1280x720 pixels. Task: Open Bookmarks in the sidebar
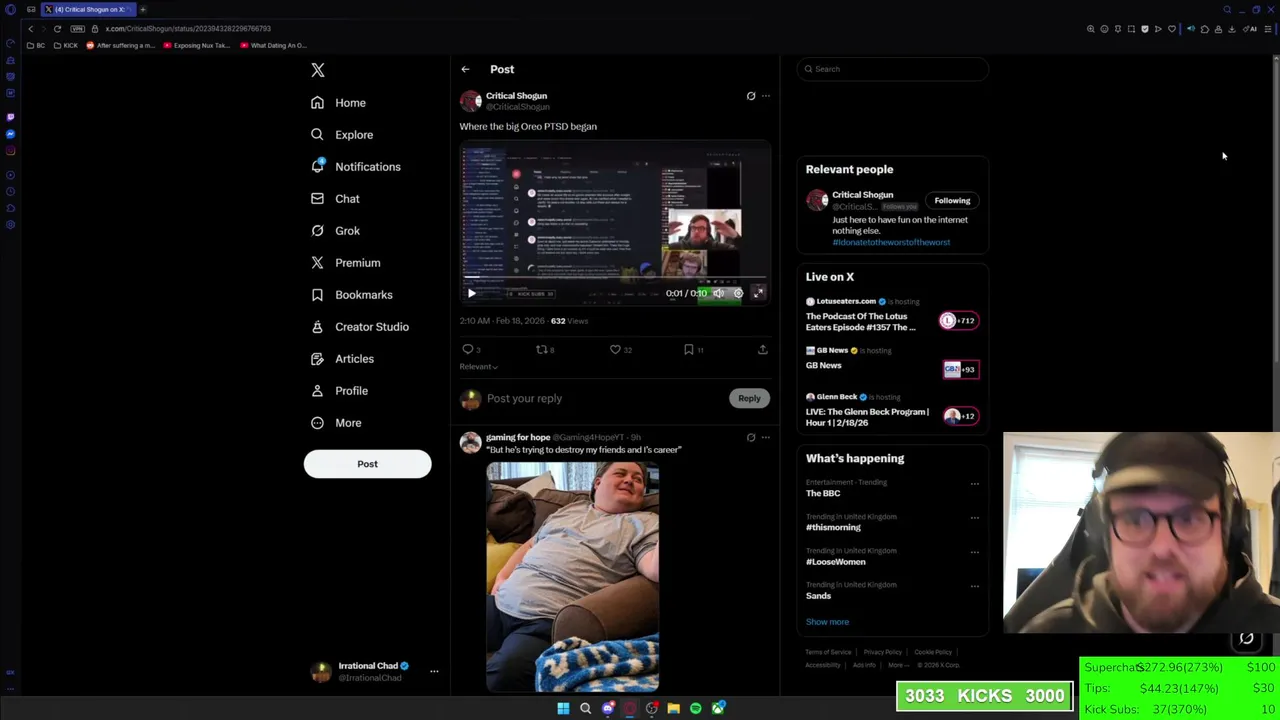click(x=351, y=295)
